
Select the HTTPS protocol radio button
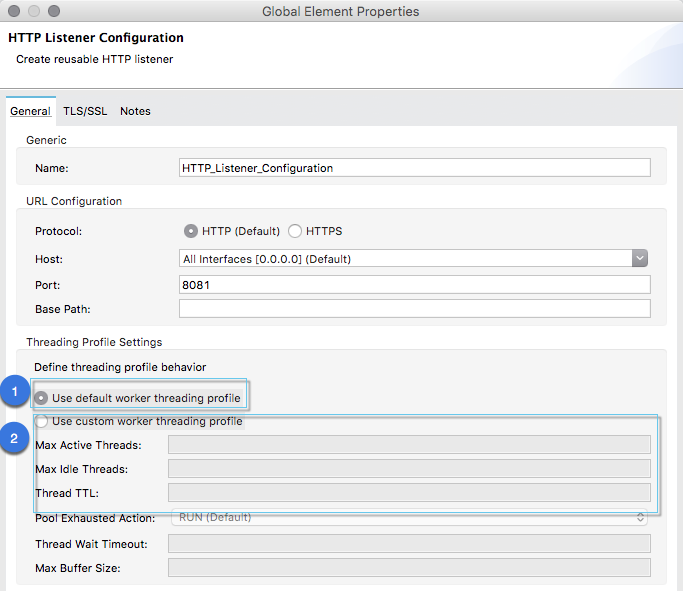click(295, 231)
